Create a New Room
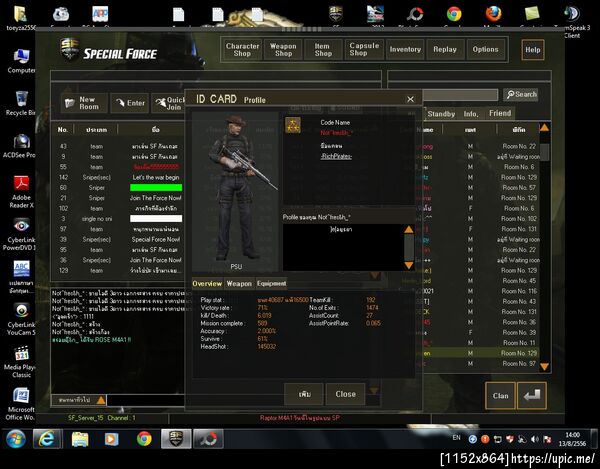The image size is (600, 469). tap(84, 103)
